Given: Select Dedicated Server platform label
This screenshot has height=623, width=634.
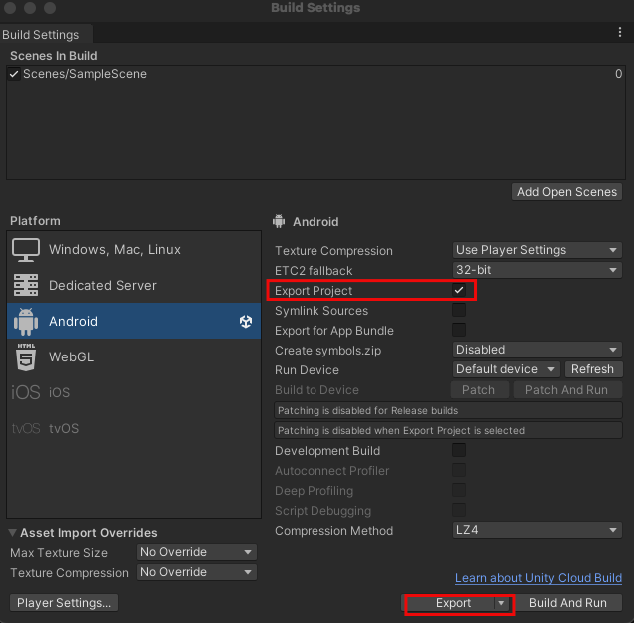Looking at the screenshot, I should pyautogui.click(x=103, y=285).
